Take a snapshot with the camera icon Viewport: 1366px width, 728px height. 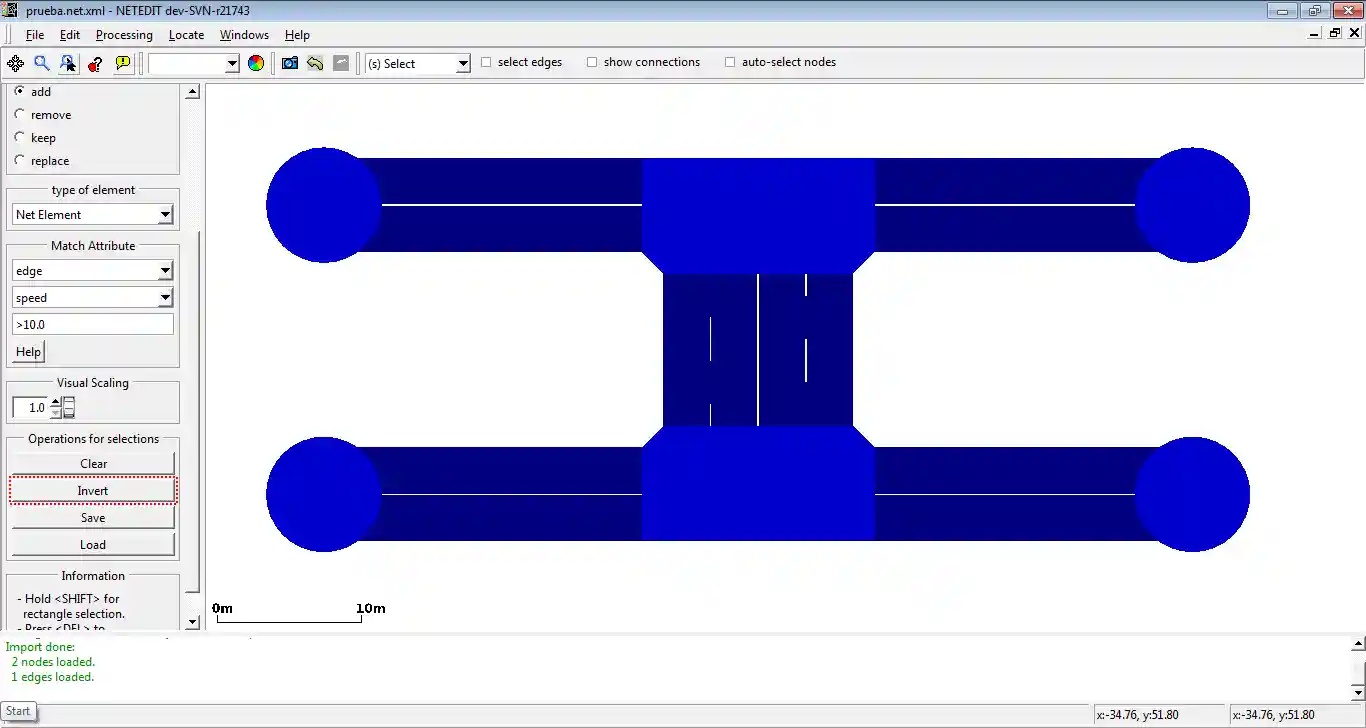click(290, 63)
